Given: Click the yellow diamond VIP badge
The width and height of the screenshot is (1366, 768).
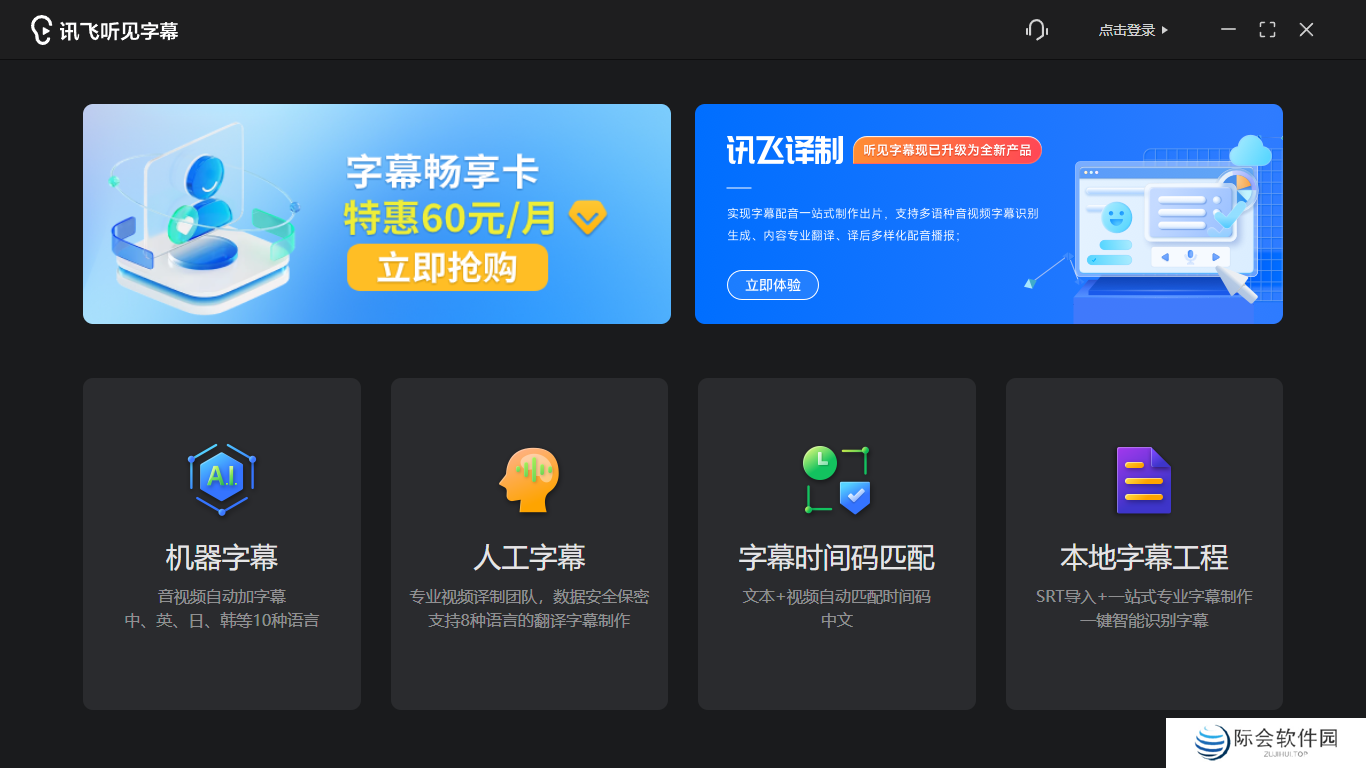Looking at the screenshot, I should coord(588,216).
